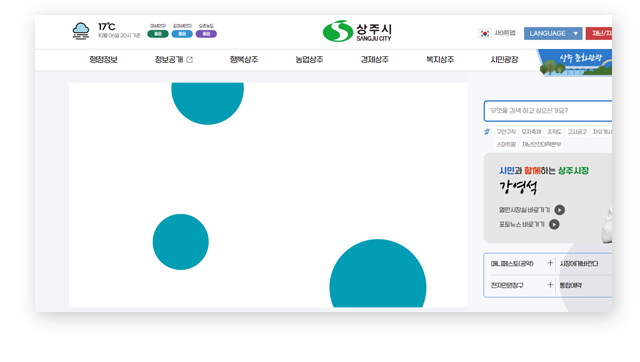
Task: Click the red 재난 button
Action: pos(599,33)
